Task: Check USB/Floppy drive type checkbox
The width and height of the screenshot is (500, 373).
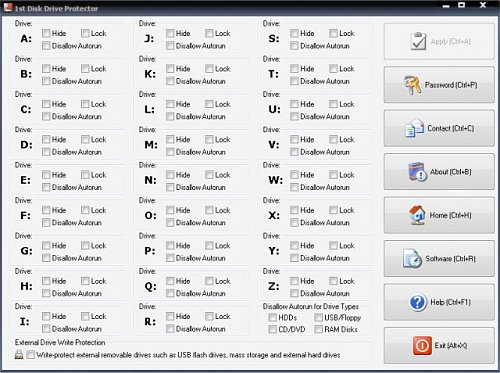Action: click(x=319, y=317)
